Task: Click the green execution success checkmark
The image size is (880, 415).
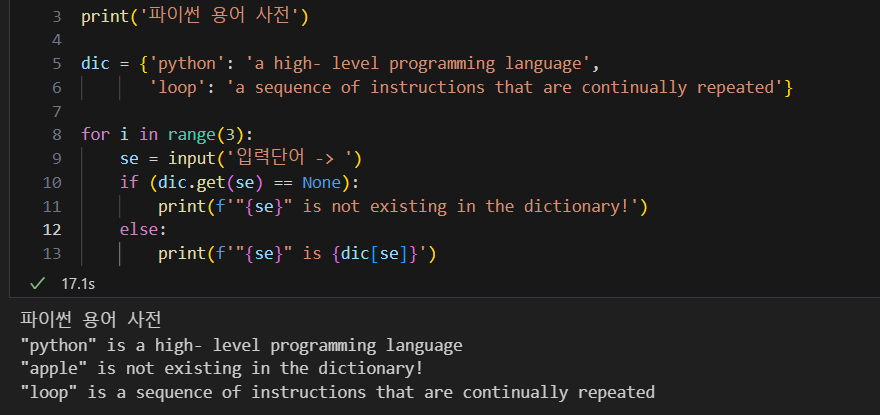Action: tap(37, 284)
